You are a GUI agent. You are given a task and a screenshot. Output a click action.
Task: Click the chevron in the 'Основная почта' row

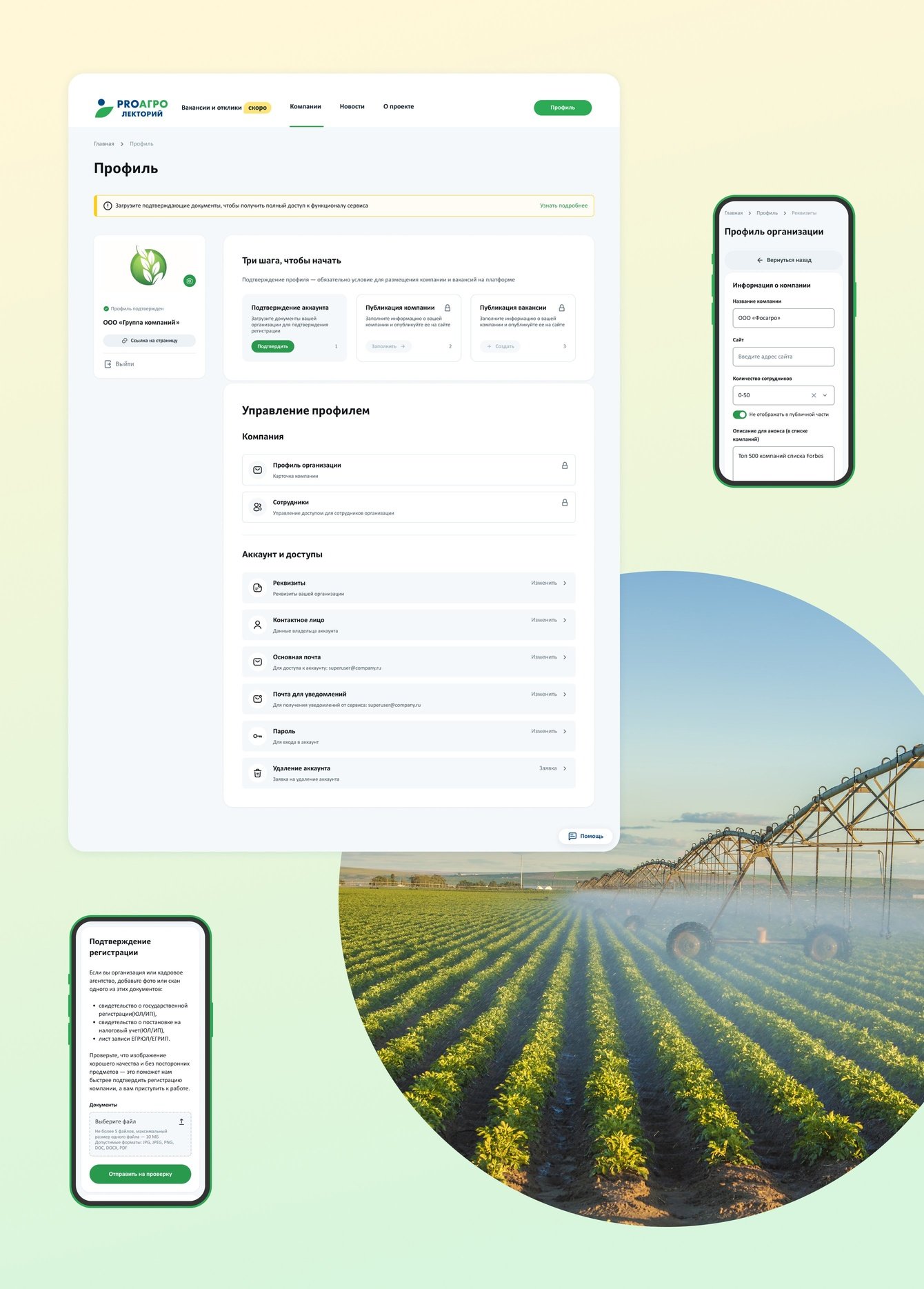click(565, 657)
